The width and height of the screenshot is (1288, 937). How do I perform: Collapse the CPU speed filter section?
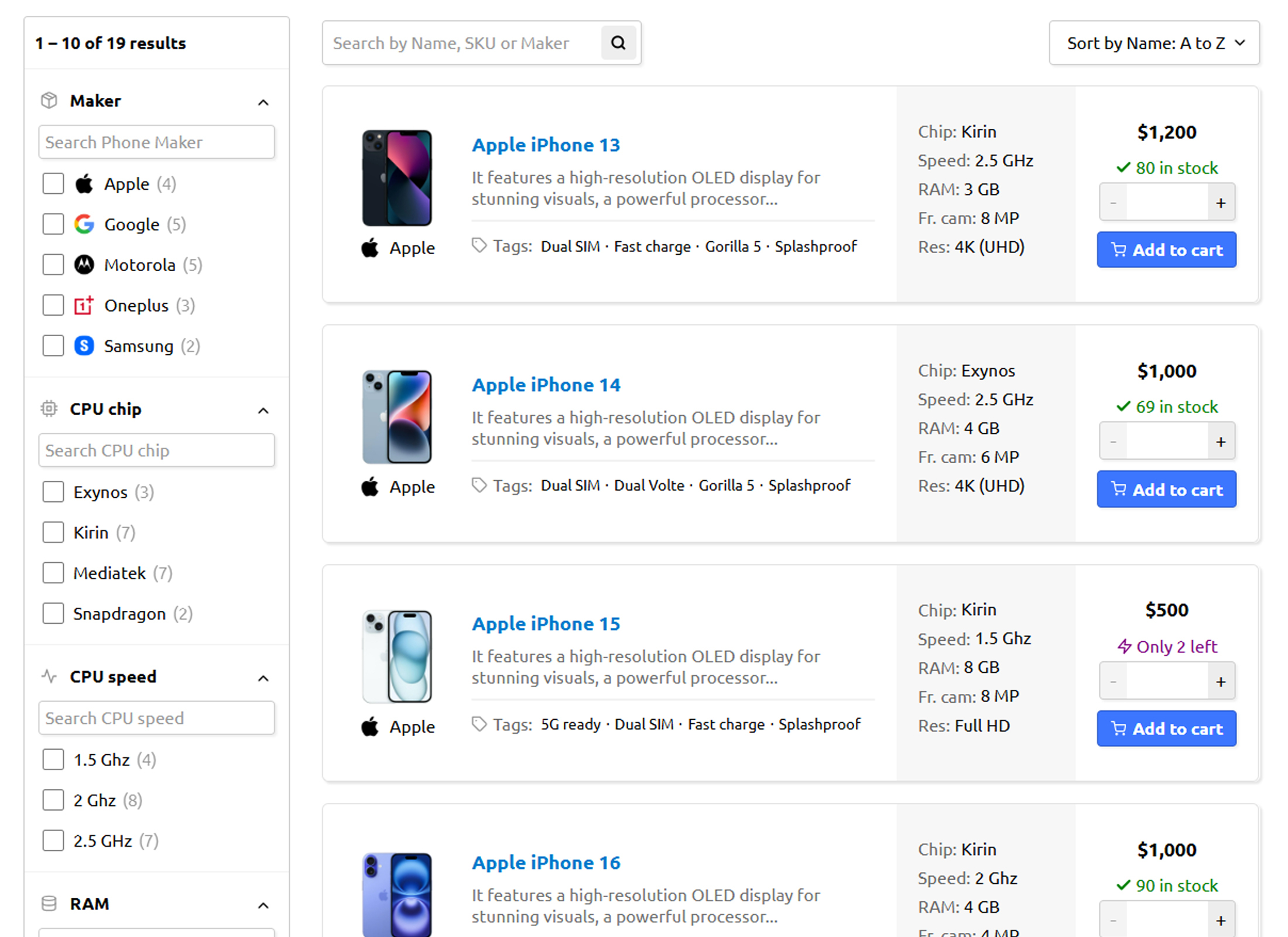coord(263,678)
